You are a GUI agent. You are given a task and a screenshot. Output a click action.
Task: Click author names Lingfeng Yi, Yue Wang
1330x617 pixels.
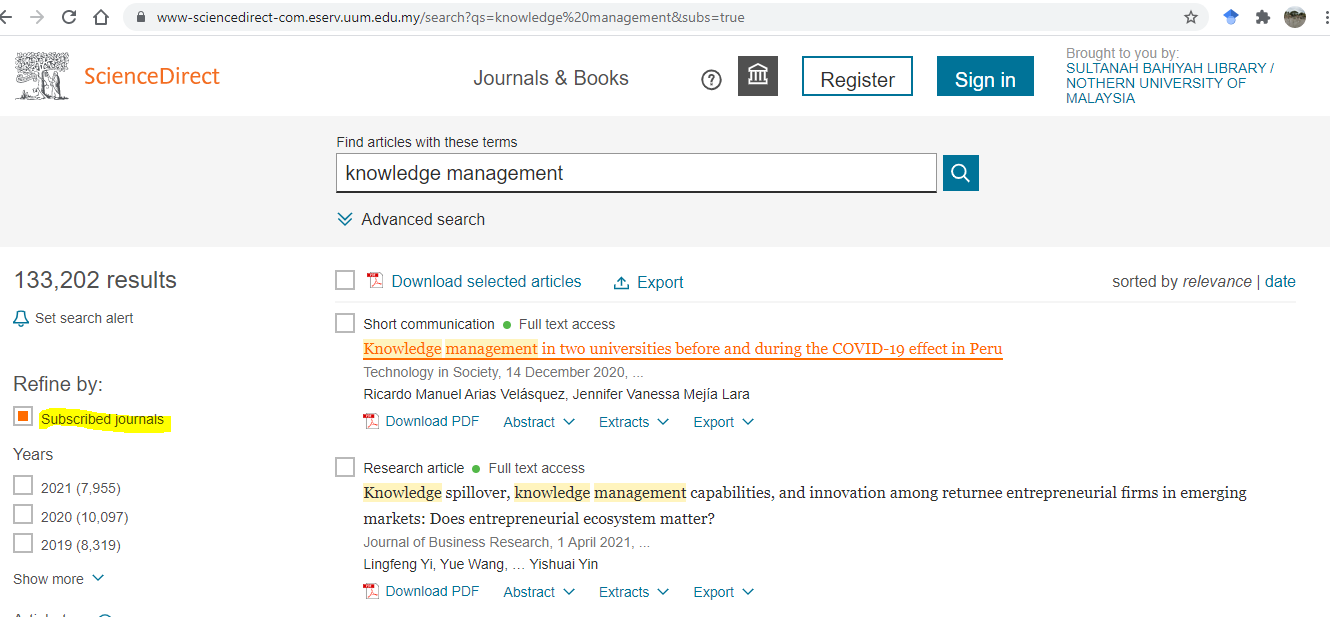pos(435,564)
